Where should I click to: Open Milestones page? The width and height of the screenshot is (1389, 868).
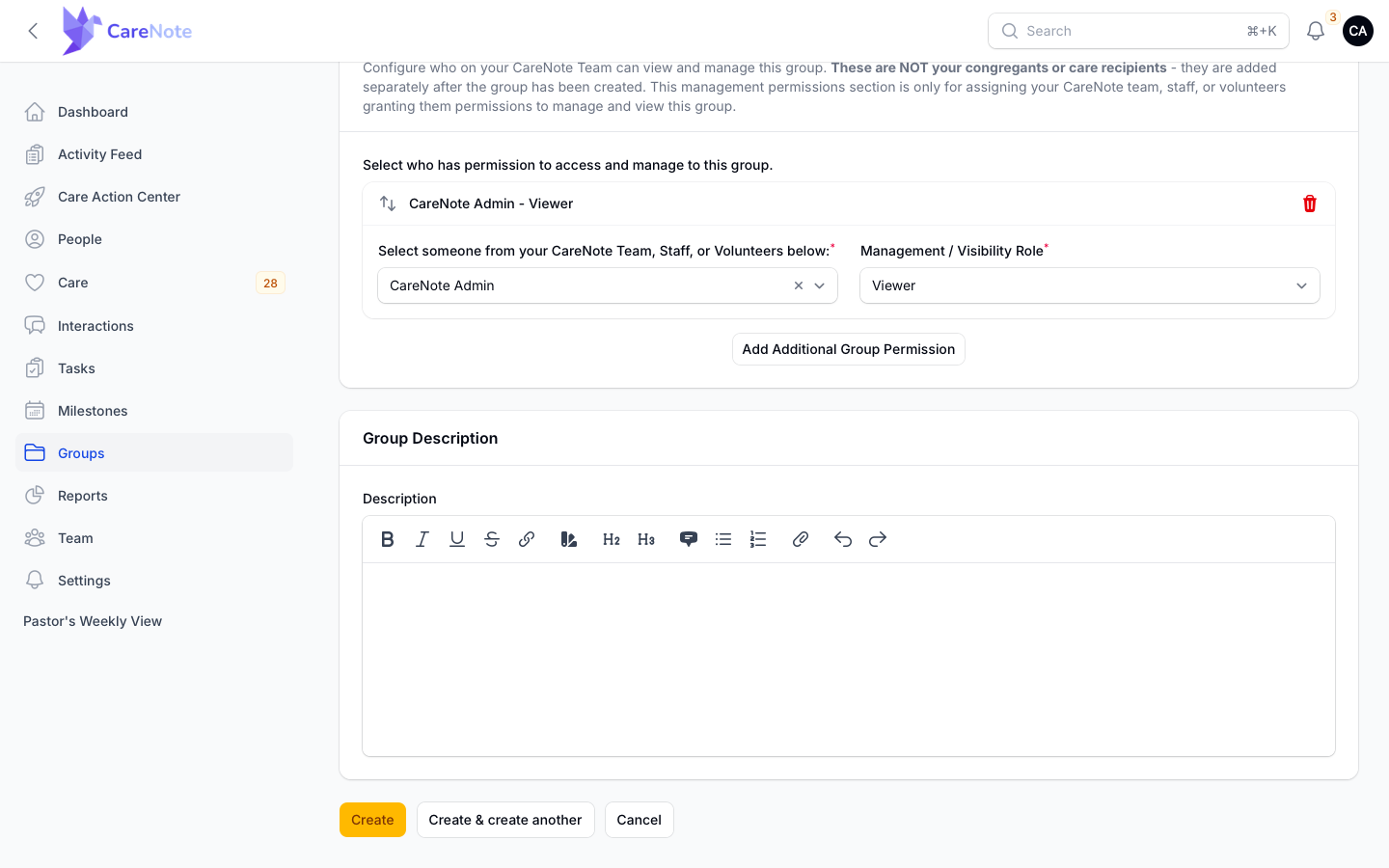point(154,411)
